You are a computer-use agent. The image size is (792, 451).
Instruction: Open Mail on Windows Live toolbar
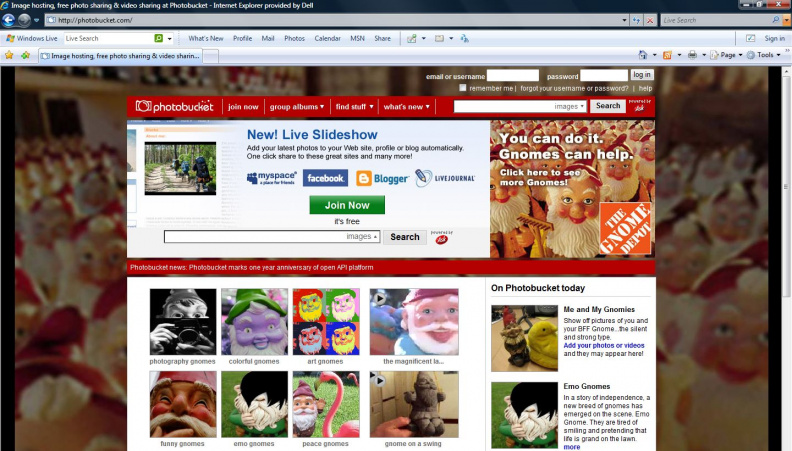tap(268, 38)
